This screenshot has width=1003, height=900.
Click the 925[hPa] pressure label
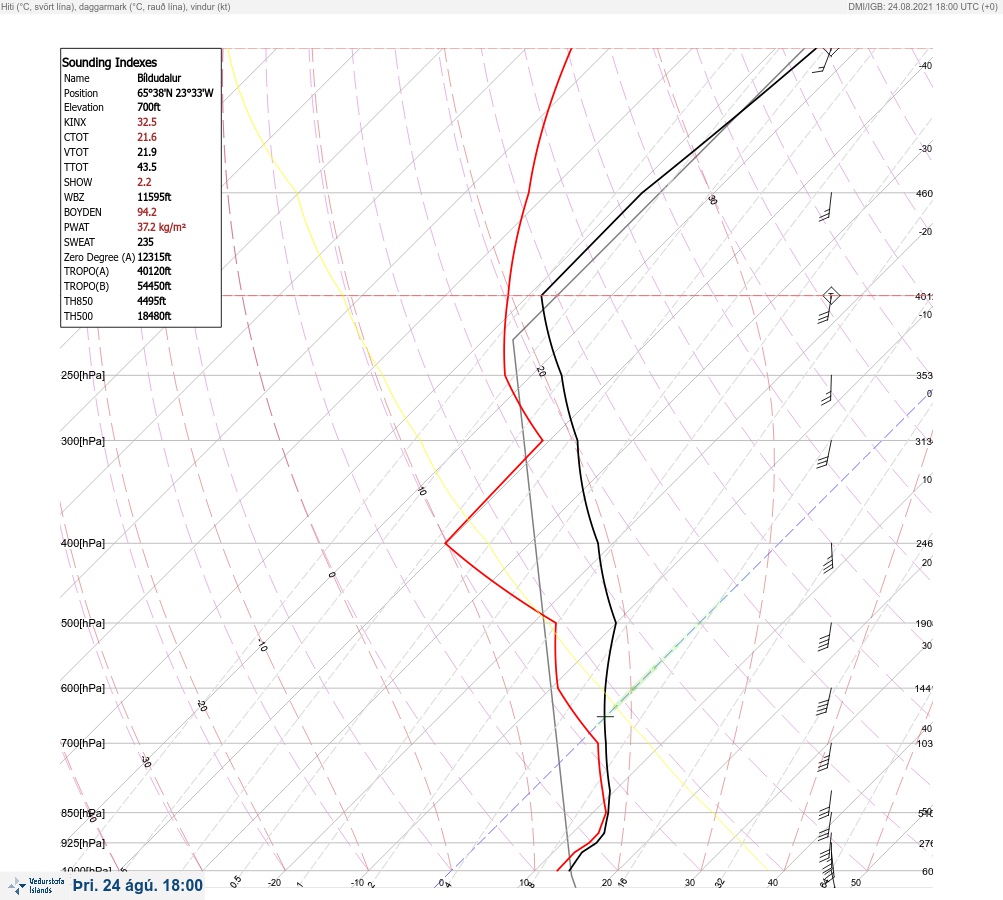point(83,843)
